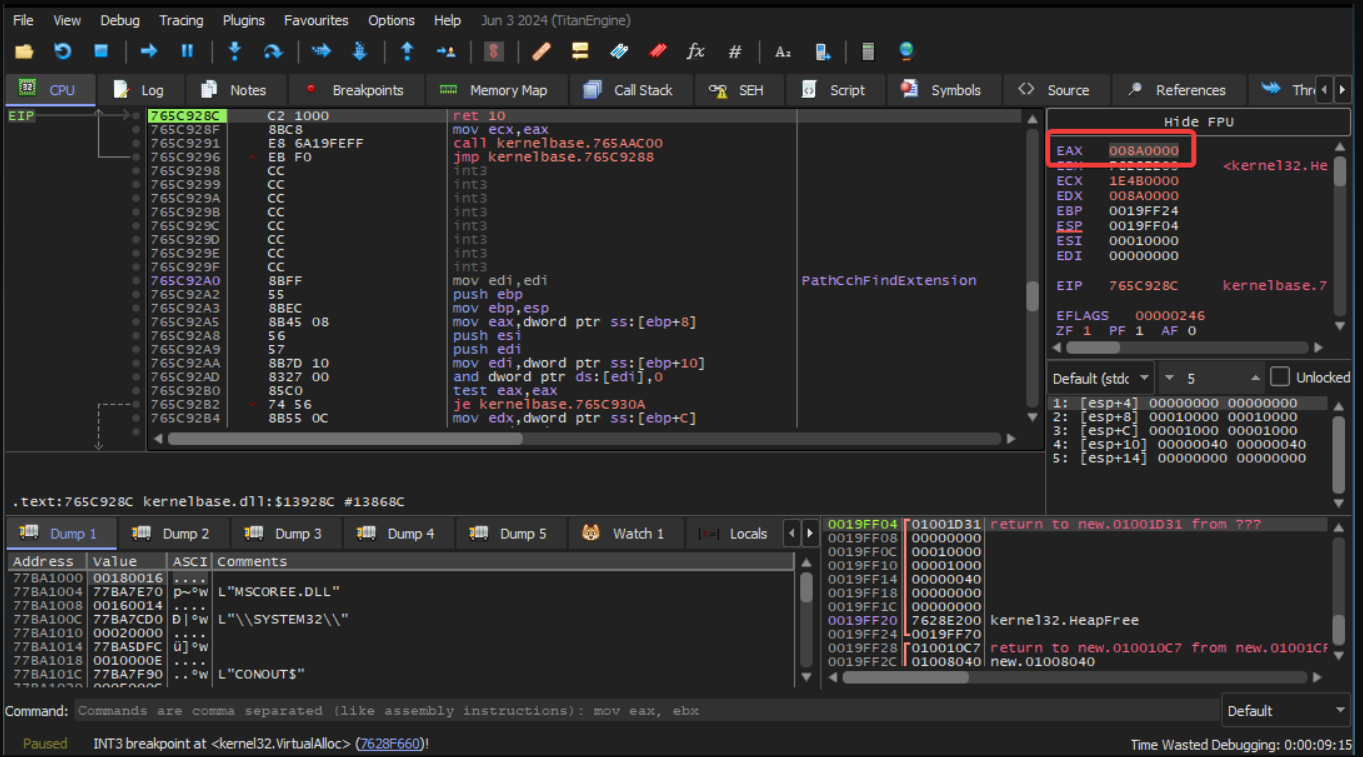This screenshot has height=757, width=1363.
Task: Open the Debug menu
Action: click(120, 20)
